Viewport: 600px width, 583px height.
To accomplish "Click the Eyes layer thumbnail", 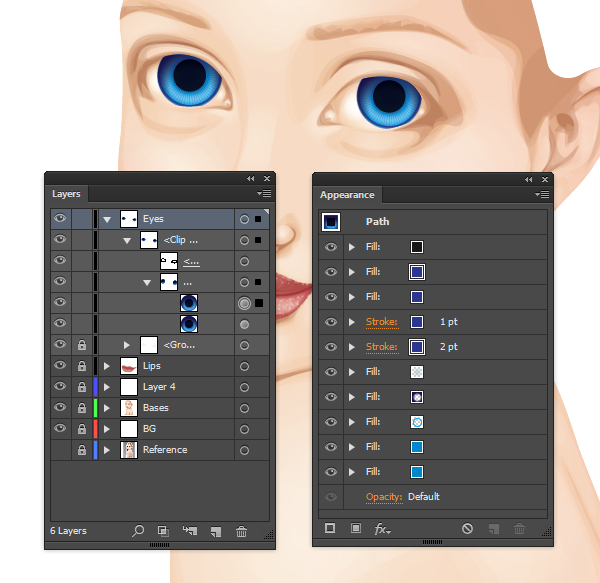I will point(129,219).
